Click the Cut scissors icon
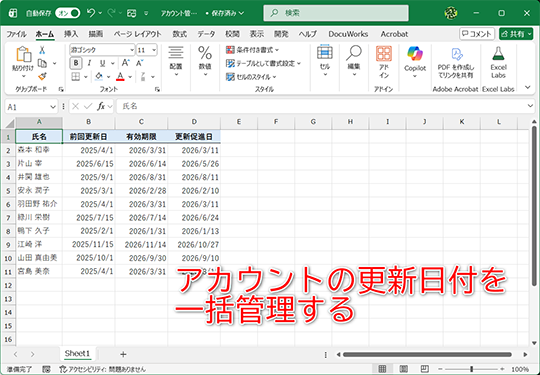Screen dimensions: 540x375 point(42,50)
